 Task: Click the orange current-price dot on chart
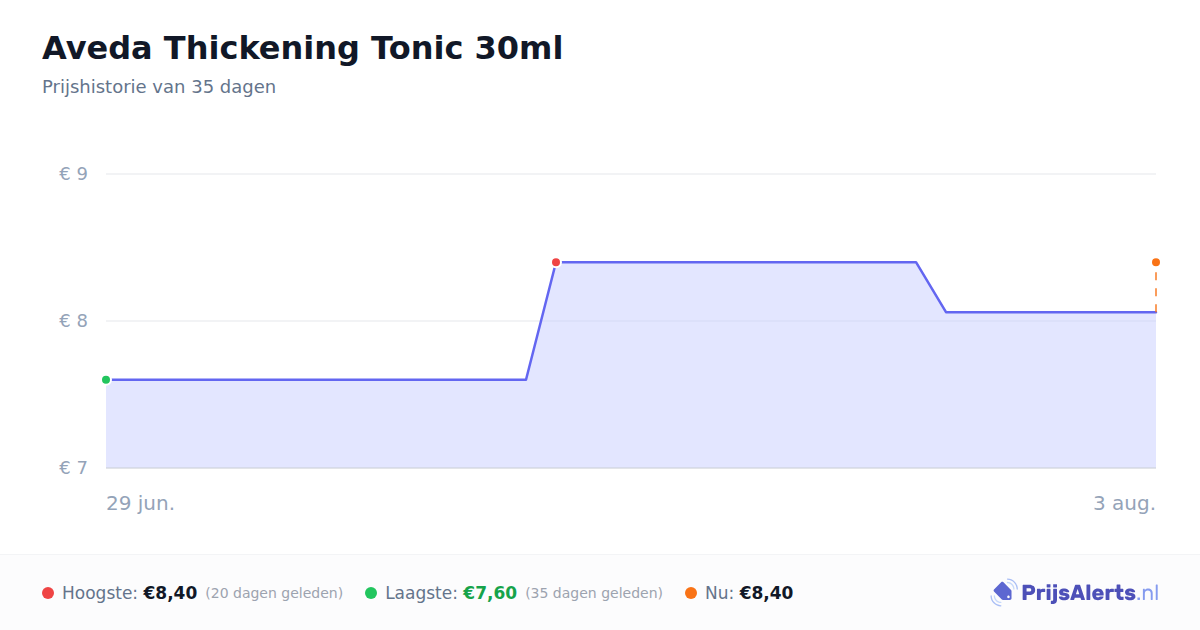(1156, 262)
